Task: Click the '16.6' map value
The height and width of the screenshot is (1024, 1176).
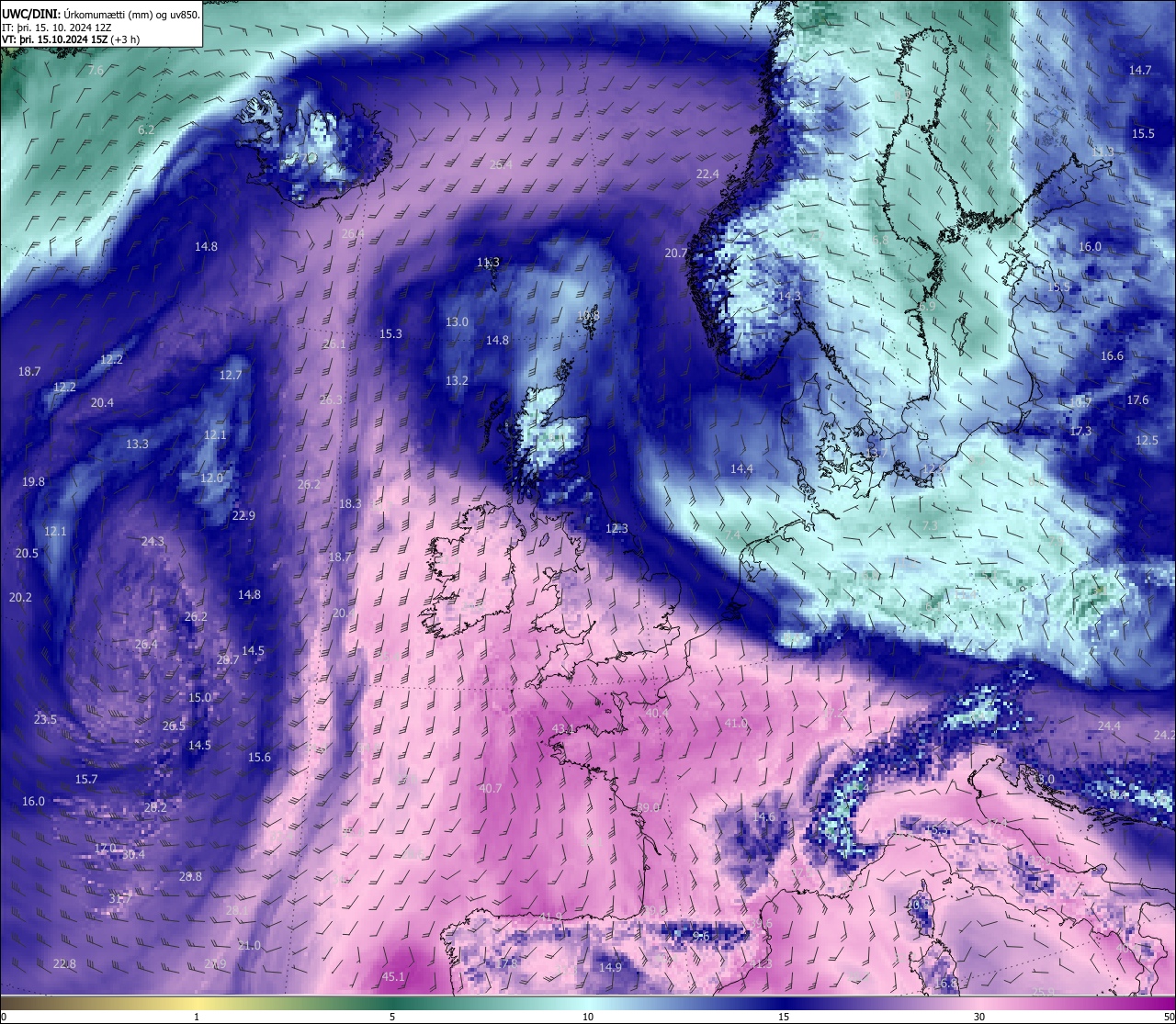Action: [1112, 356]
